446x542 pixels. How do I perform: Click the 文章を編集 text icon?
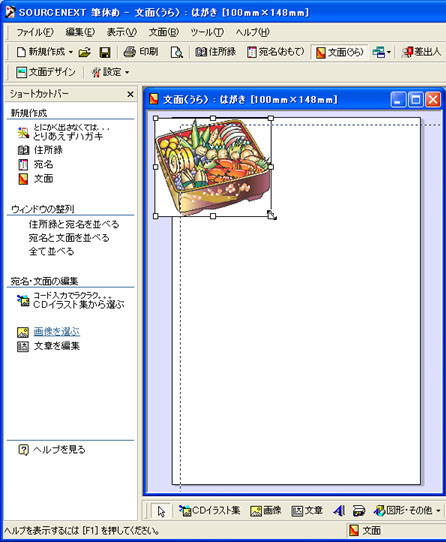23,346
